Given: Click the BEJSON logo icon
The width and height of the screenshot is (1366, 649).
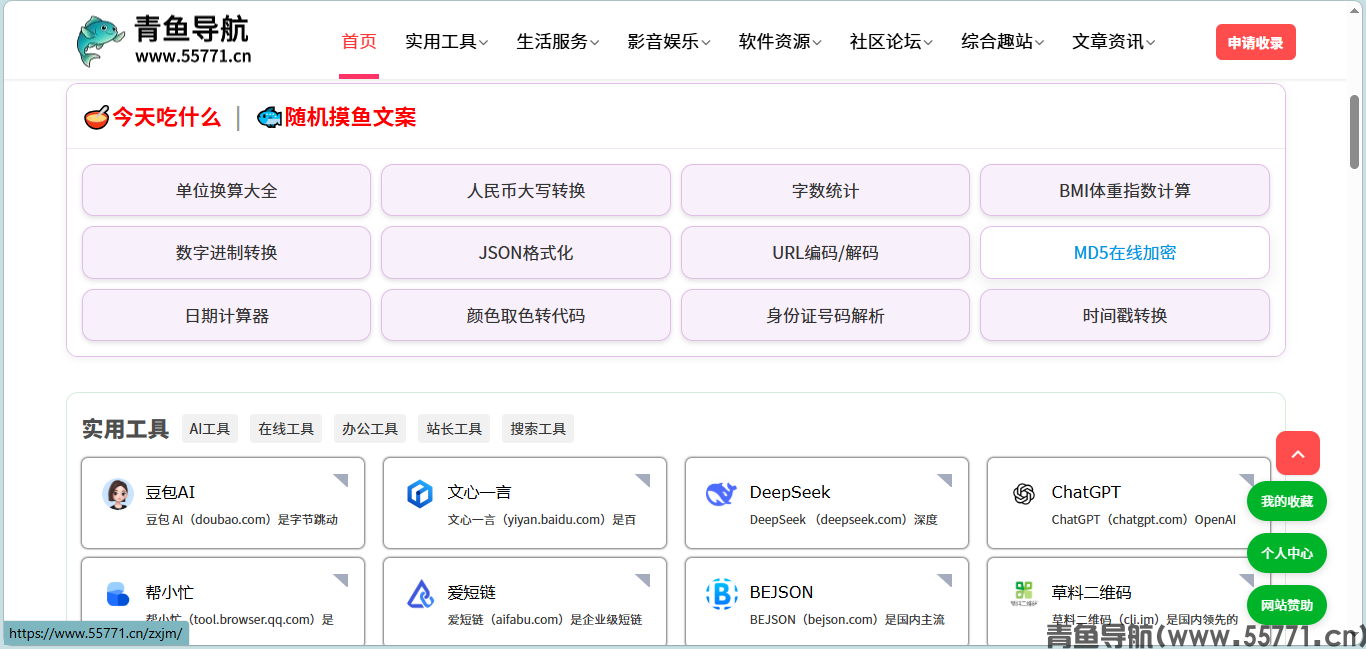Looking at the screenshot, I should pyautogui.click(x=721, y=594).
